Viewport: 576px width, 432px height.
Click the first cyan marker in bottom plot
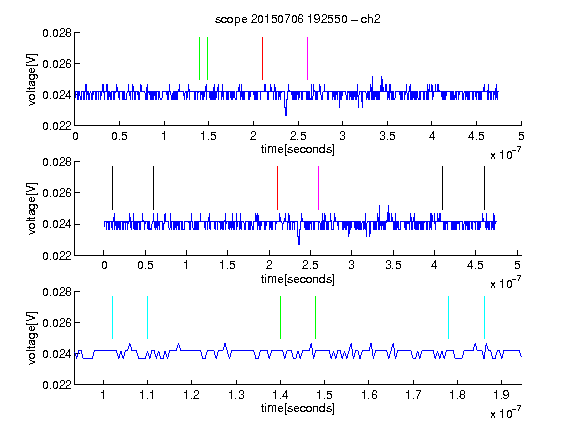point(112,317)
